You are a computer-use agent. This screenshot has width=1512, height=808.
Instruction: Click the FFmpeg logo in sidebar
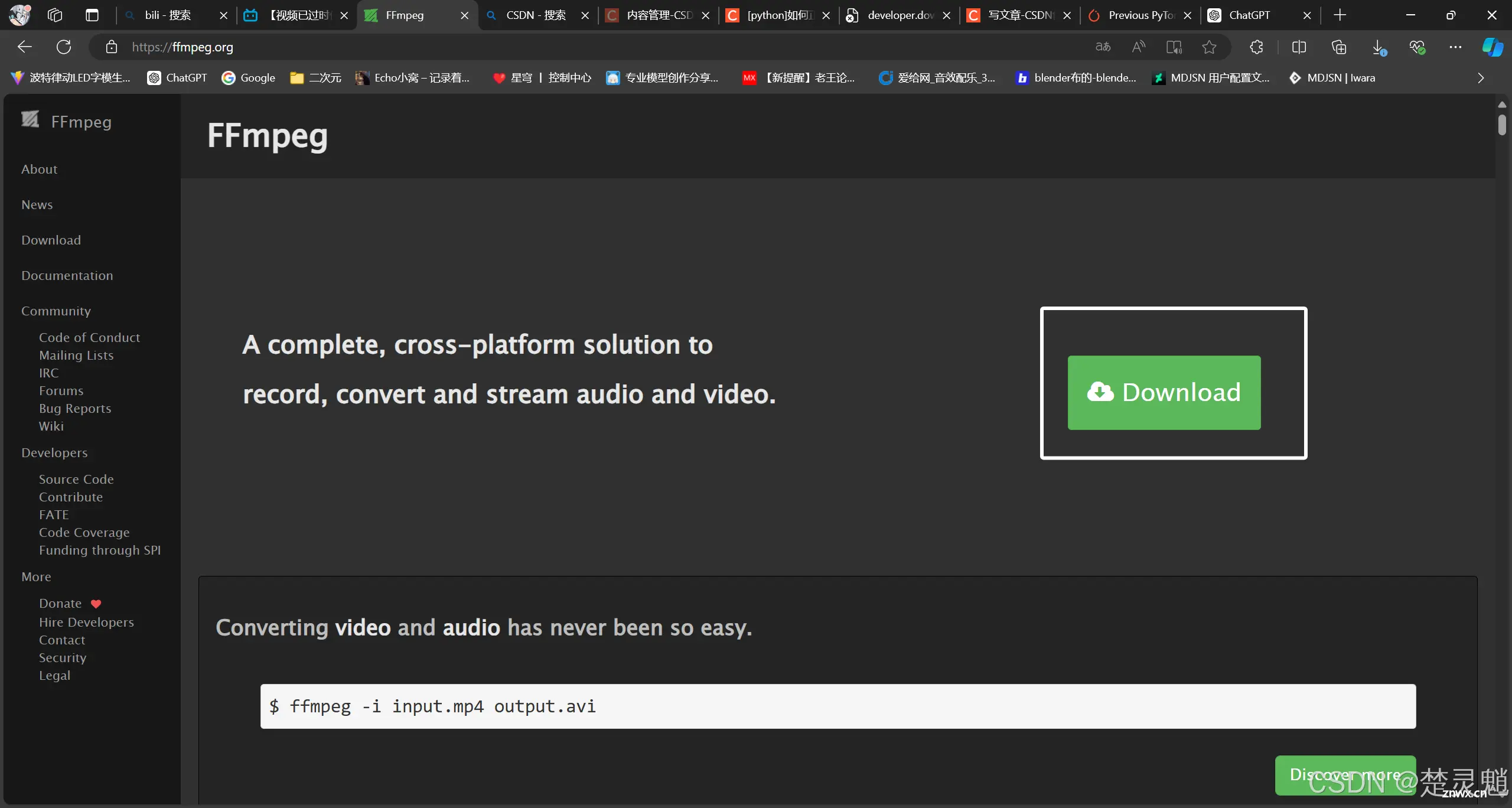tap(31, 119)
